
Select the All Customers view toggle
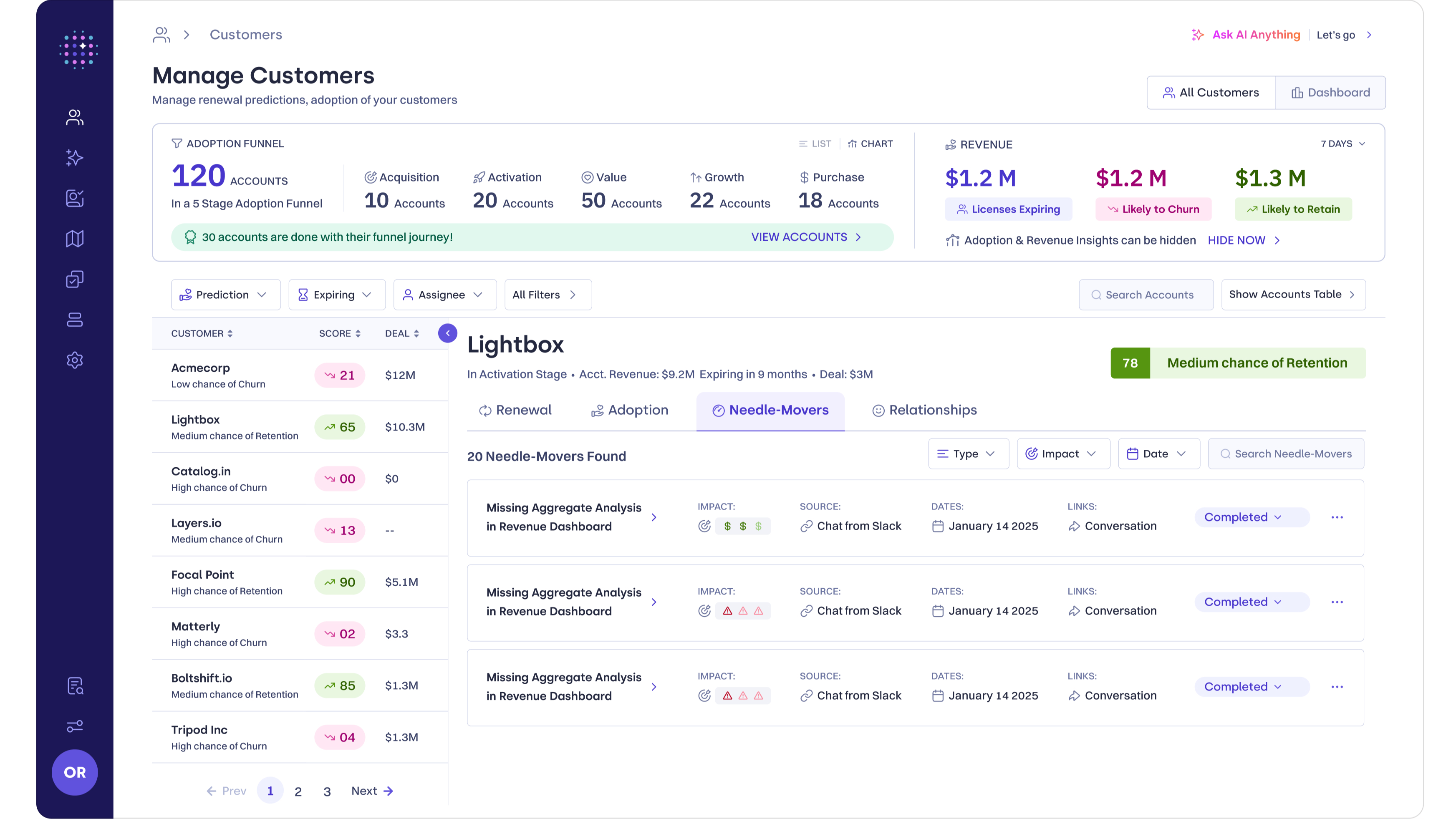pyautogui.click(x=1211, y=92)
